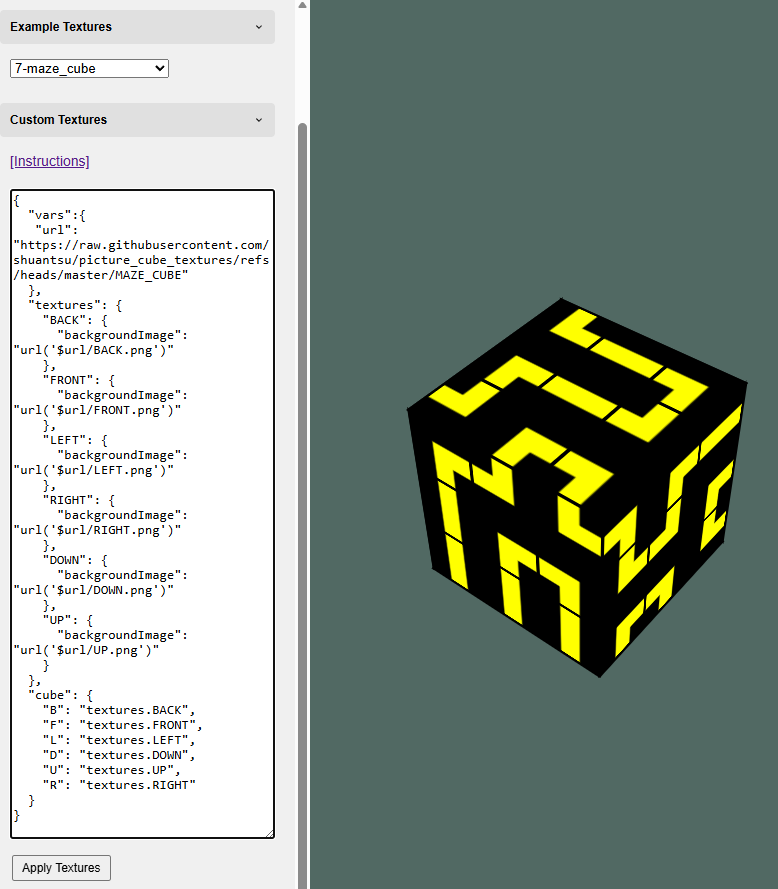Click the "url('$url/UP.png')" text
Image resolution: width=778 pixels, height=889 pixels.
[x=86, y=650]
